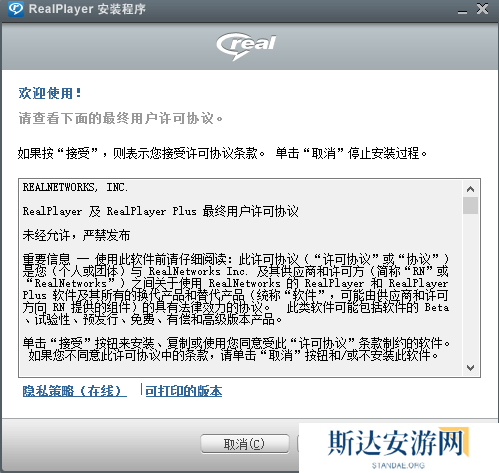The image size is (499, 473).
Task: Click the 未经允许，严禁发布 line
Action: tap(76, 236)
